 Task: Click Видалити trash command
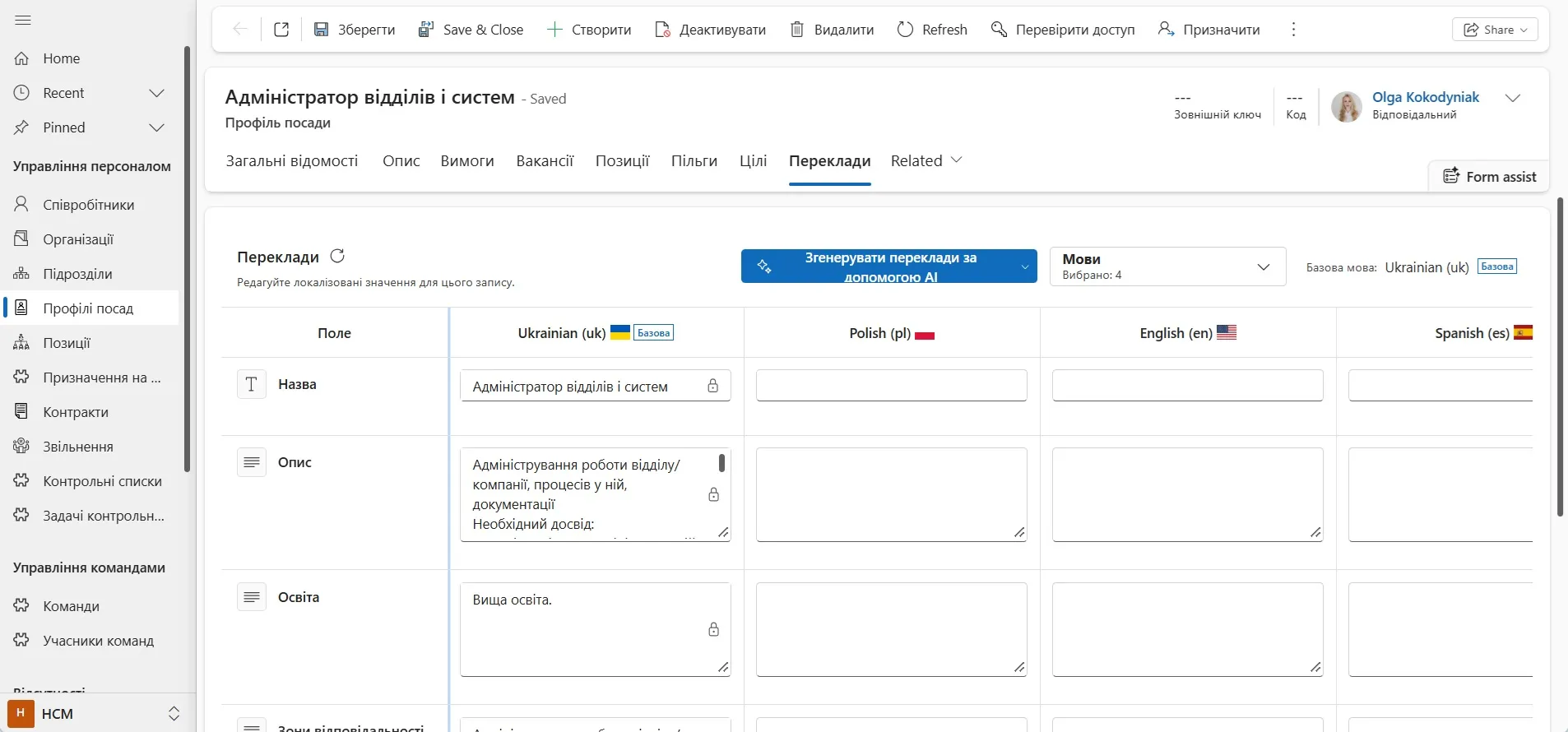pos(832,30)
